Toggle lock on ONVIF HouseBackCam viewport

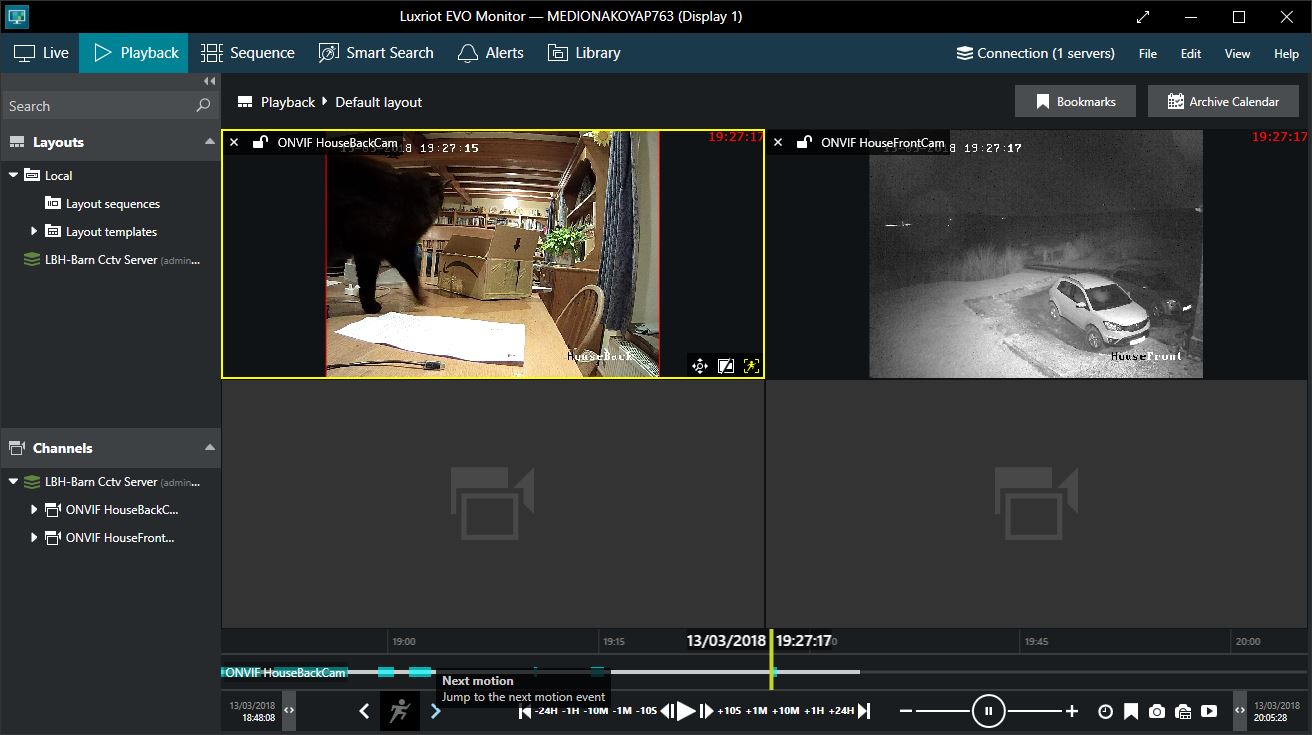260,143
